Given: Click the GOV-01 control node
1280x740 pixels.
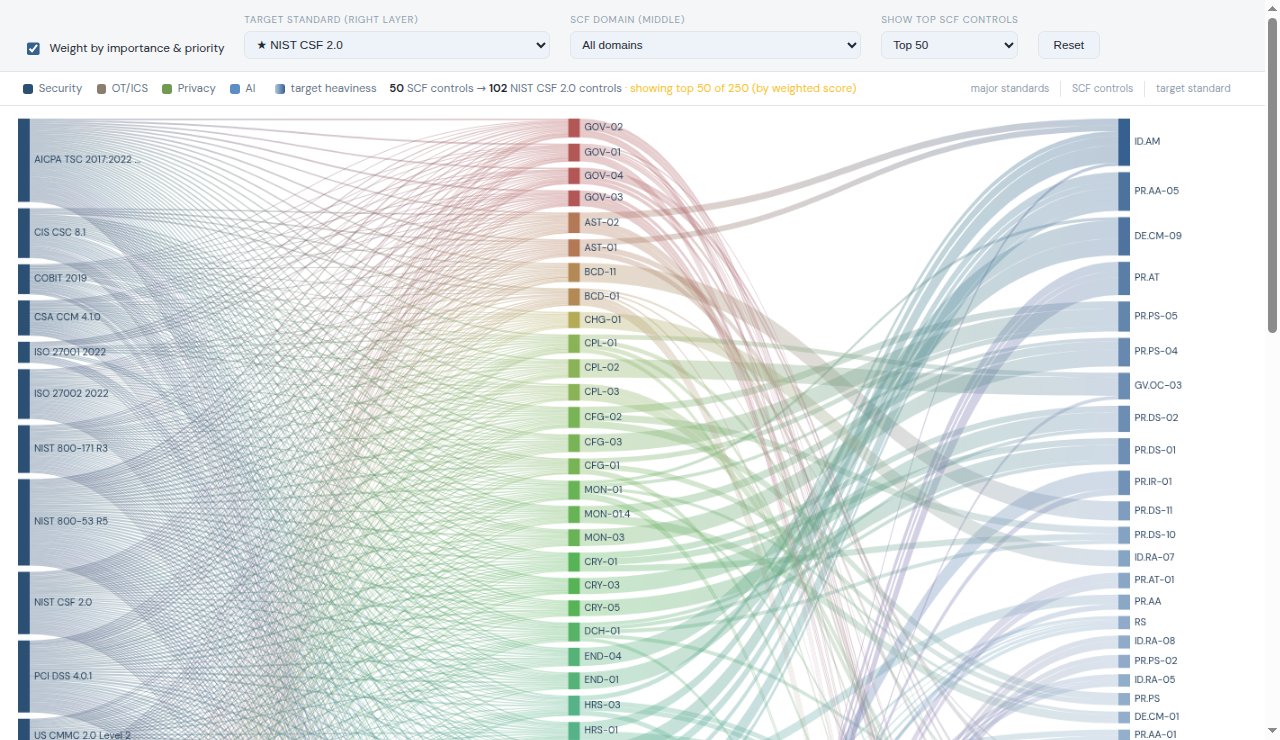Looking at the screenshot, I should pos(574,152).
